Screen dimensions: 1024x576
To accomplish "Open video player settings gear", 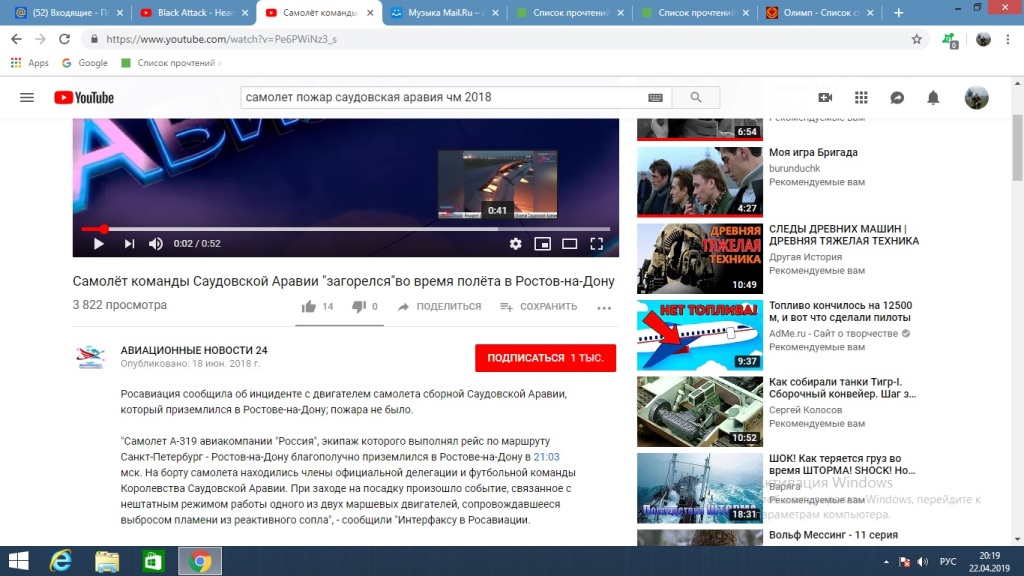I will [x=515, y=244].
